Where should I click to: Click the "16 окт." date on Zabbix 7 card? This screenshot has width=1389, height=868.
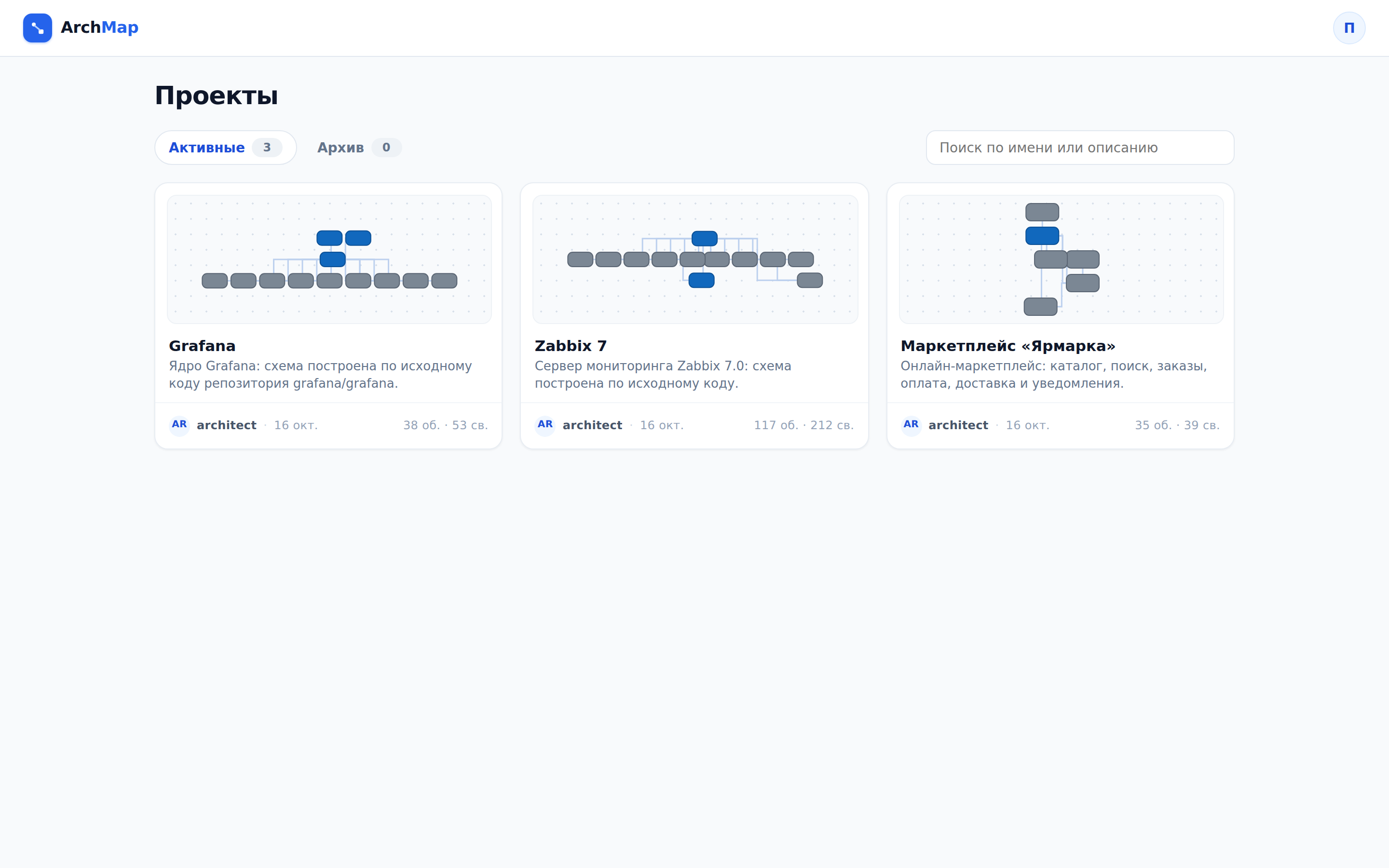click(662, 425)
